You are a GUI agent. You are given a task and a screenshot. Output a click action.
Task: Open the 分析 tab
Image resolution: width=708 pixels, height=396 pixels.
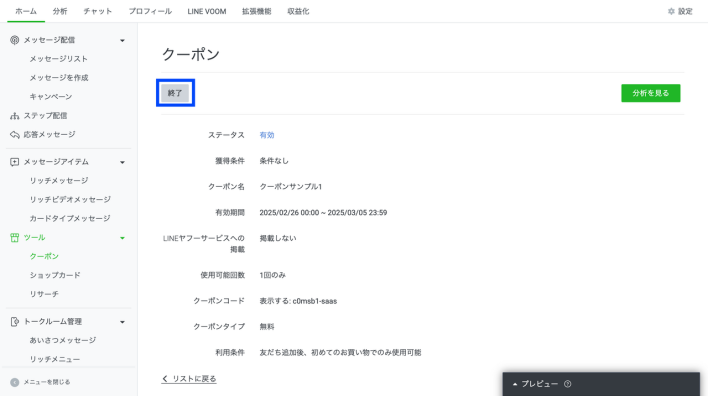tap(60, 11)
